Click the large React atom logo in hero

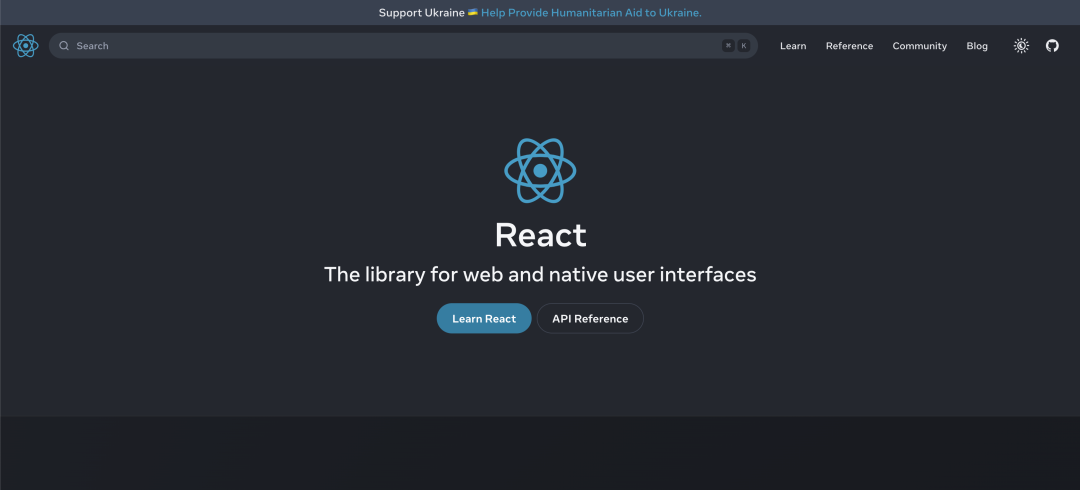click(x=540, y=170)
